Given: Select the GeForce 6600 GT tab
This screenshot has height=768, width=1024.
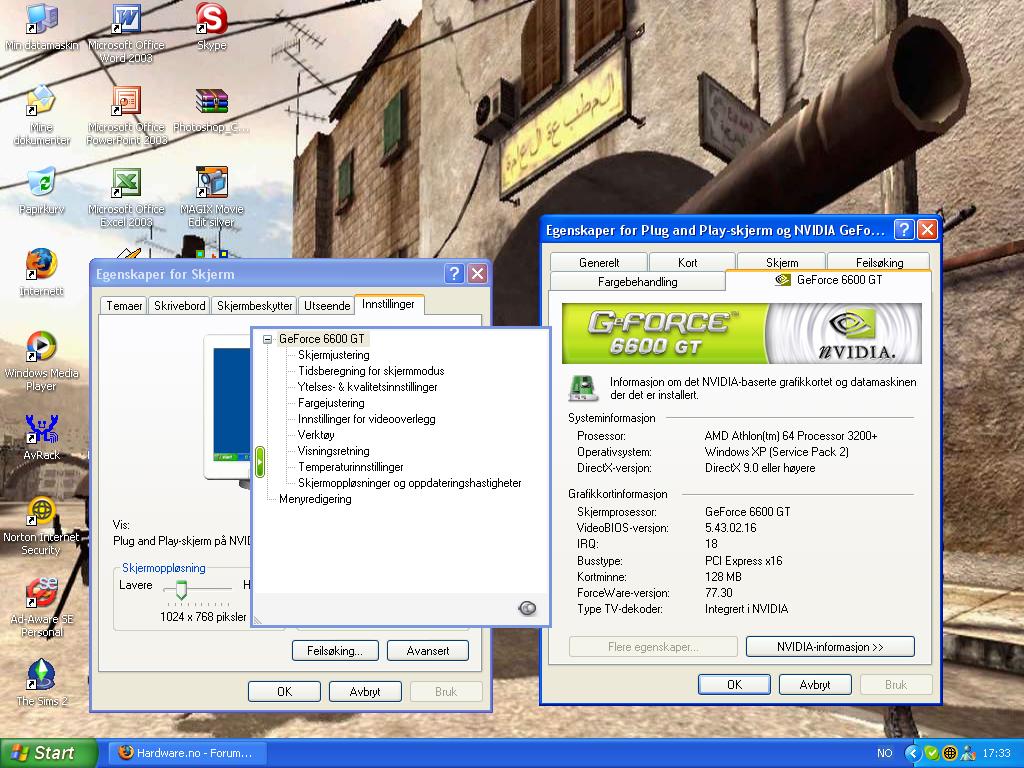Looking at the screenshot, I should click(x=828, y=280).
